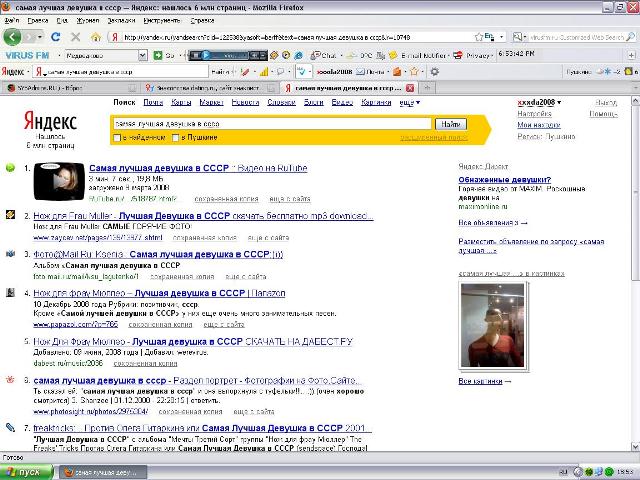640x480 pixels.
Task: Click the Chat icon on Virus FM toolbar
Action: (x=315, y=55)
